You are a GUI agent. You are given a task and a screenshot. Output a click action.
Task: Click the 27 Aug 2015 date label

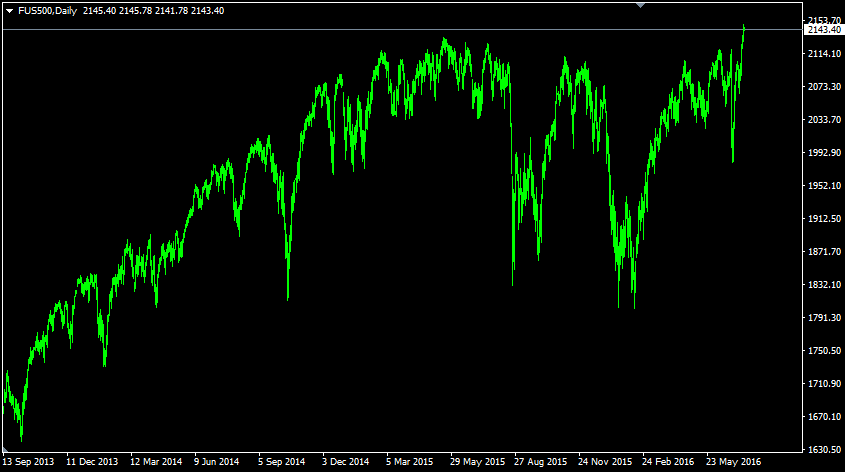pyautogui.click(x=541, y=462)
